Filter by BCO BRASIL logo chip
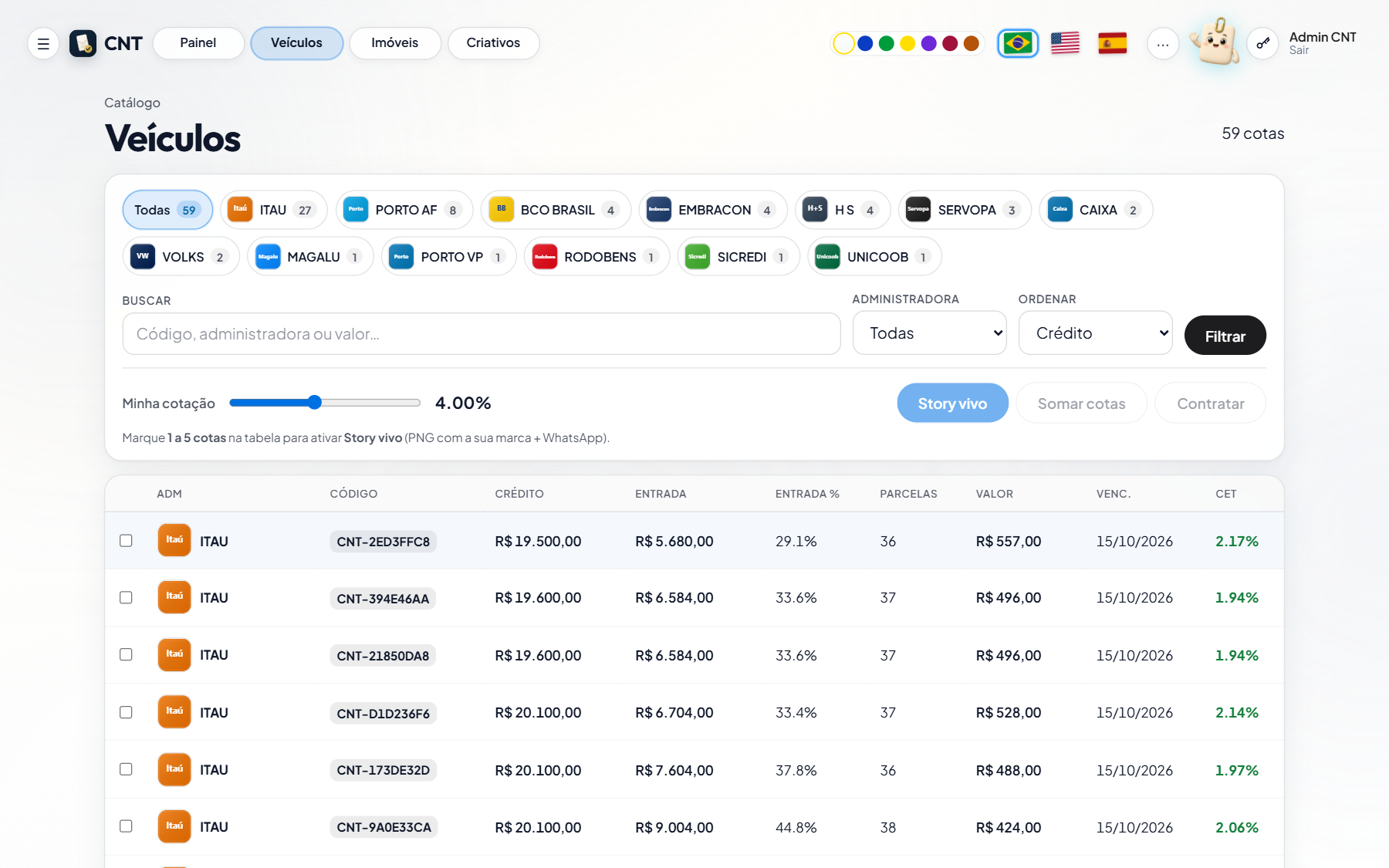Viewport: 1389px width, 868px height. coord(556,210)
